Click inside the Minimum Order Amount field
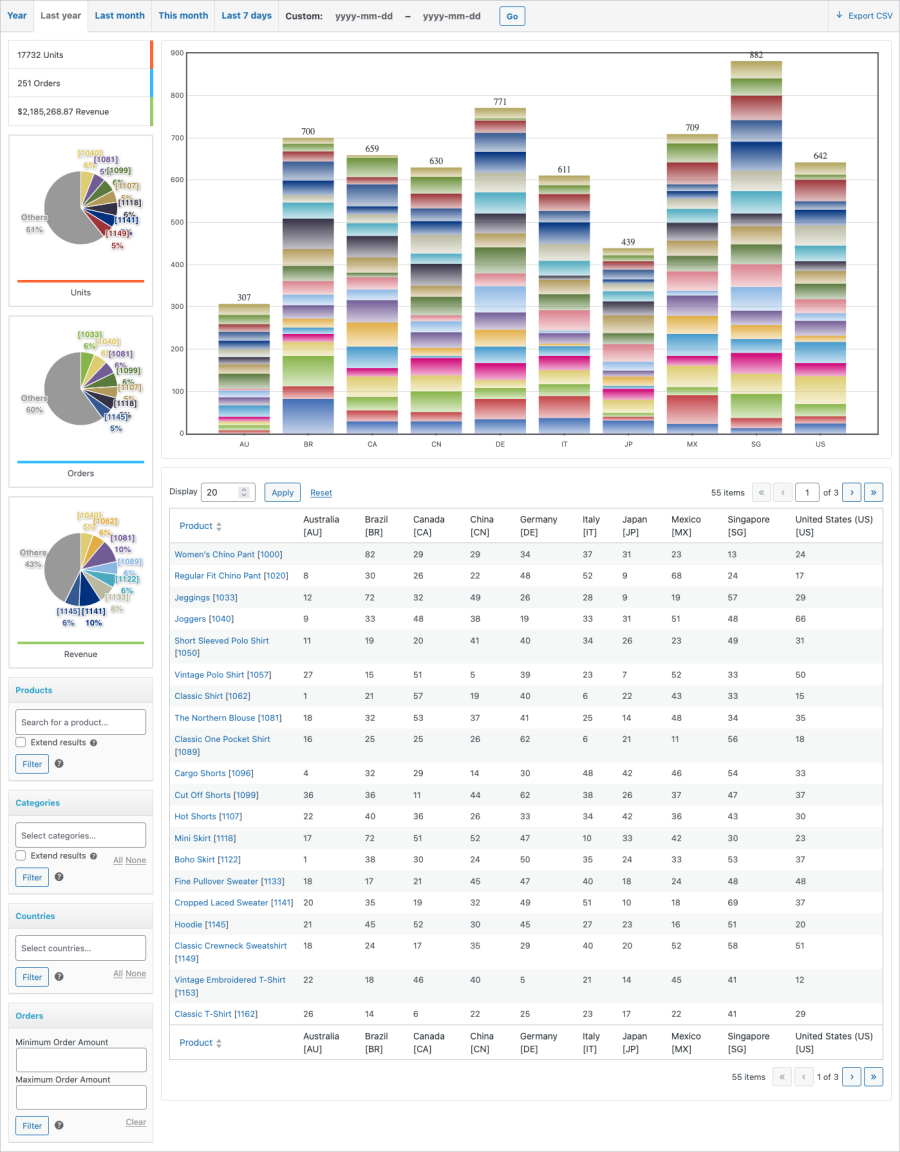 (x=81, y=1060)
